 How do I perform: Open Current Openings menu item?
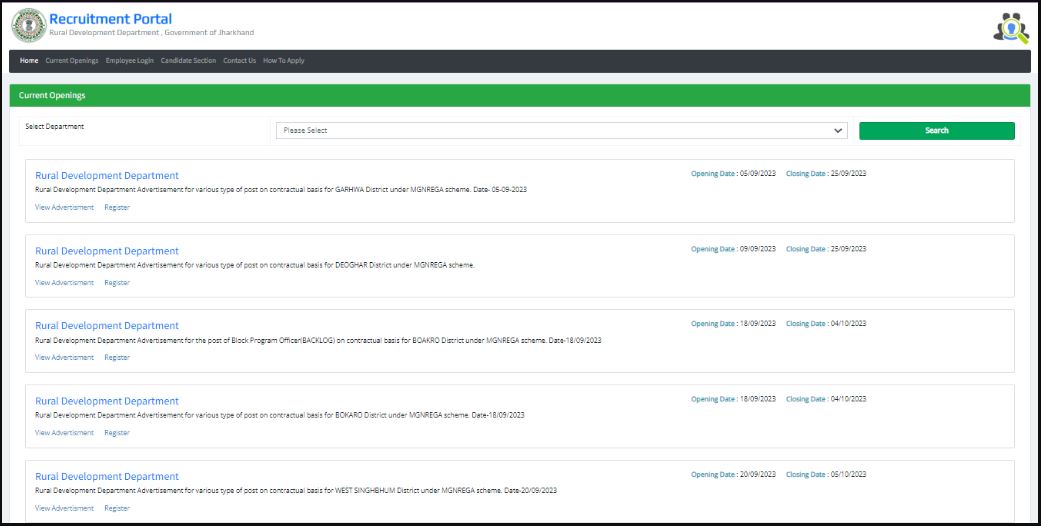(x=72, y=61)
